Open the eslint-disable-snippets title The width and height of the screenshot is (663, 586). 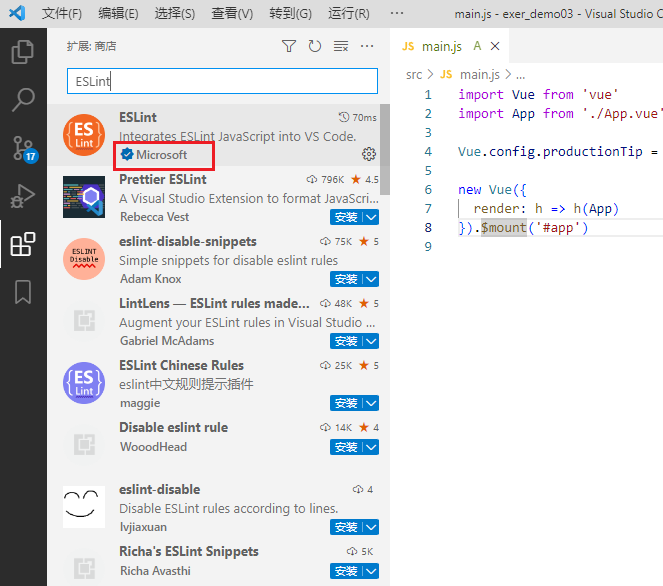pyautogui.click(x=188, y=241)
